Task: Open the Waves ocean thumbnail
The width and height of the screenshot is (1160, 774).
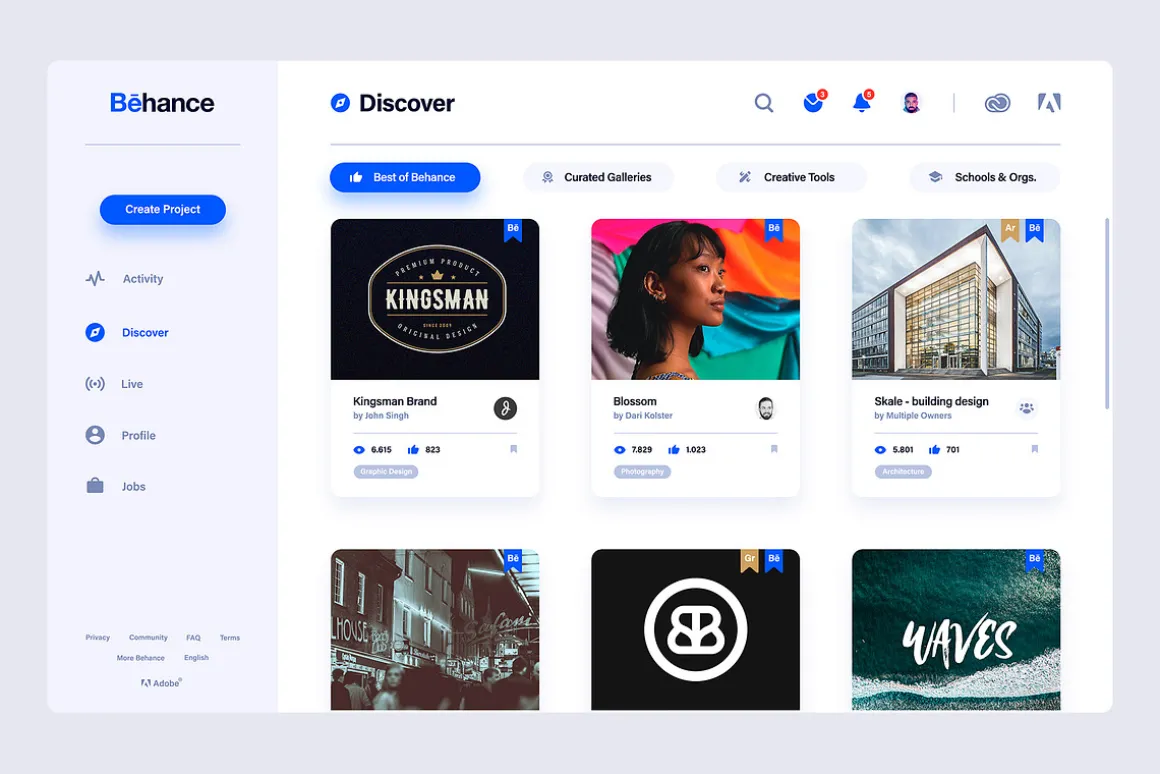Action: (956, 630)
